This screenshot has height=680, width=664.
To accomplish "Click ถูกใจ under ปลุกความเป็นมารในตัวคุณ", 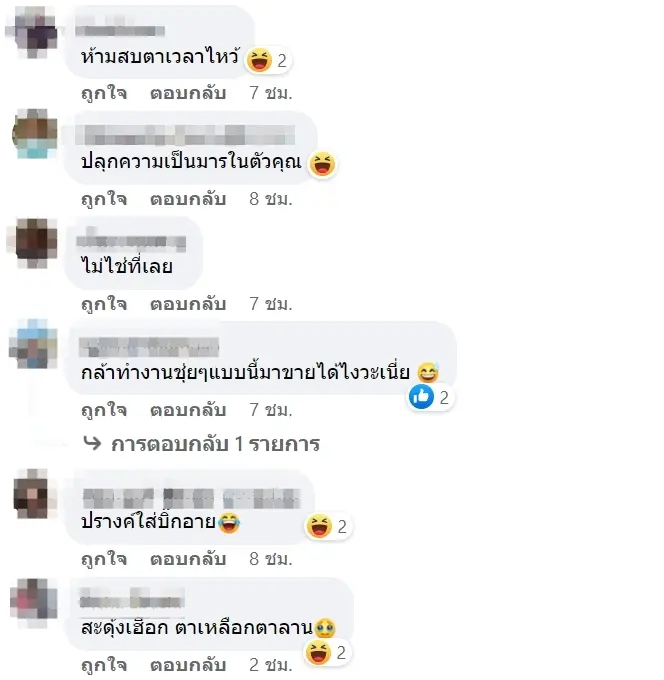I will click(104, 199).
